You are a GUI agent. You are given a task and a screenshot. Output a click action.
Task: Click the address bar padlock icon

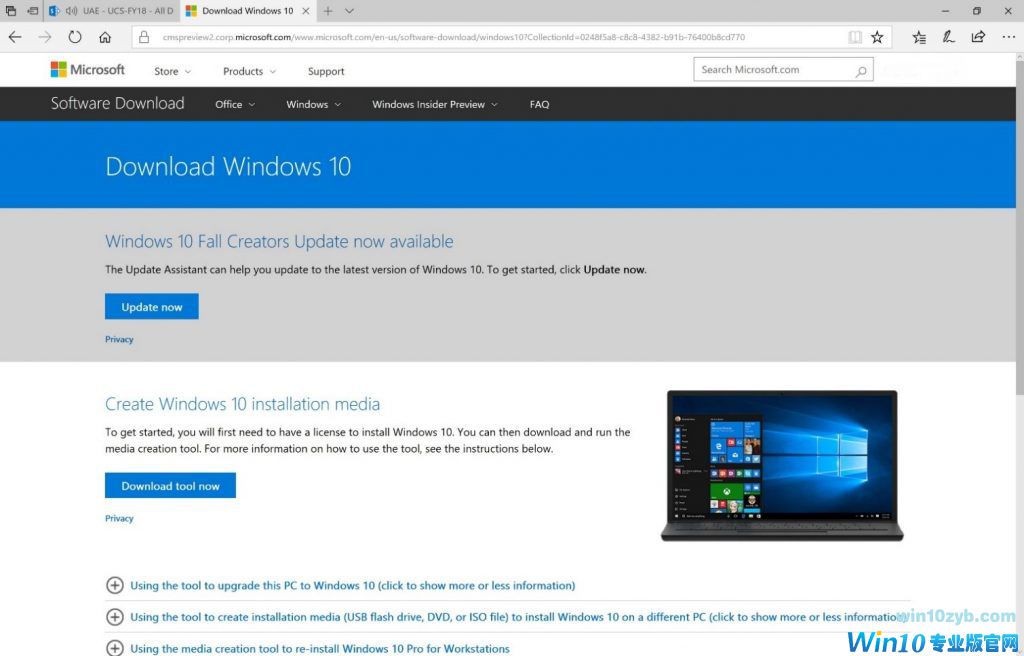(144, 37)
